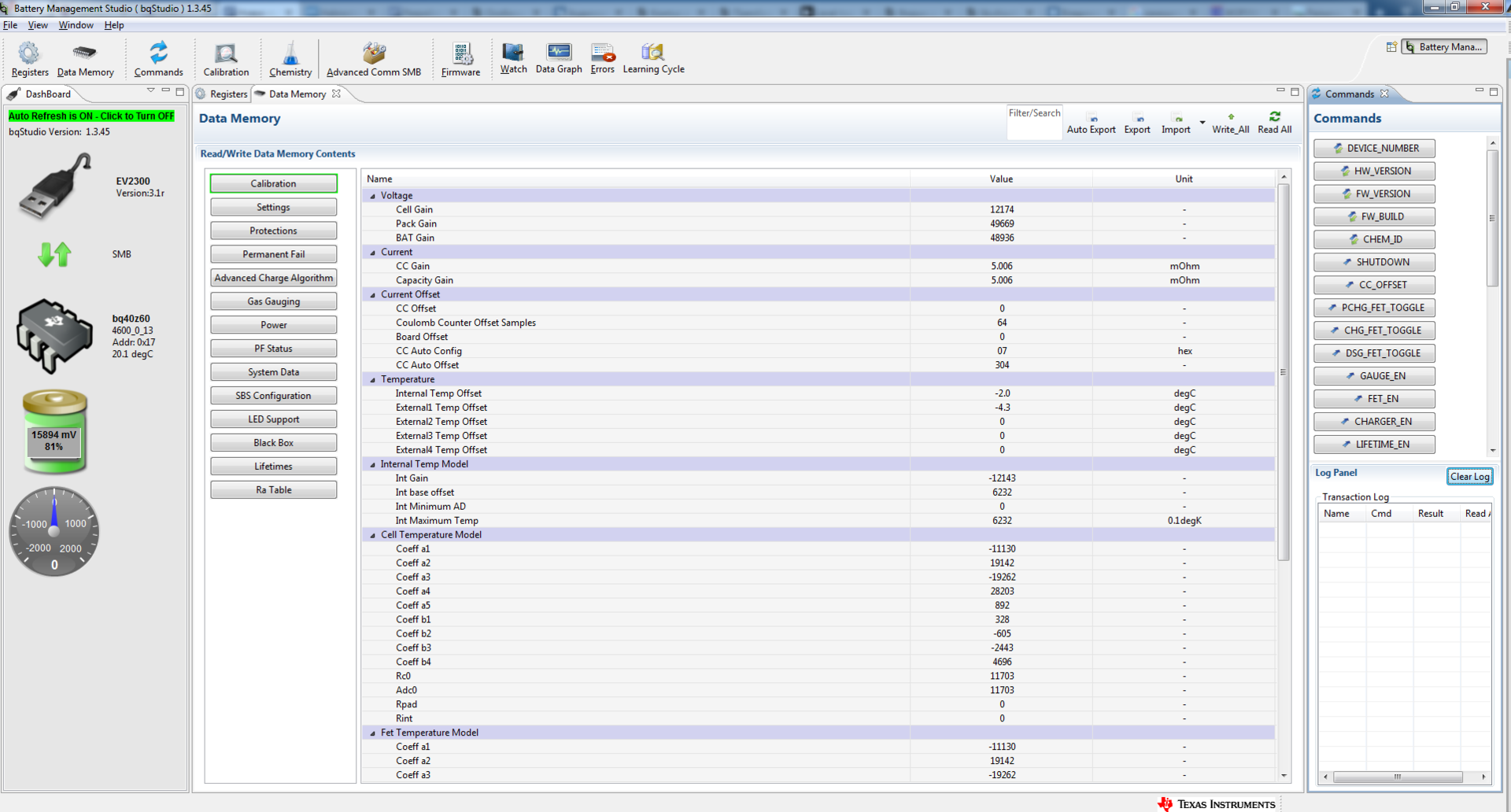The image size is (1511, 812).
Task: Collapse the Cell Temperature Model group
Action: (373, 535)
